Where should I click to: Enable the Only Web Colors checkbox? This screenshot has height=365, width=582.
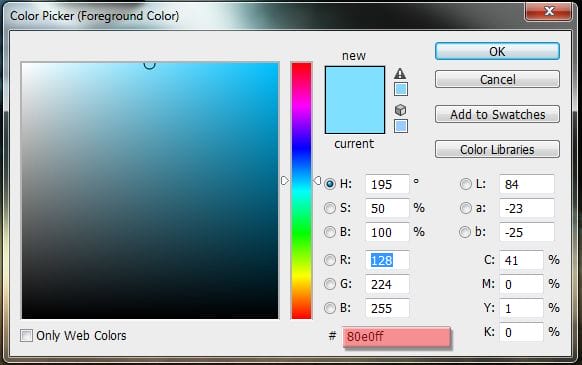pos(26,335)
